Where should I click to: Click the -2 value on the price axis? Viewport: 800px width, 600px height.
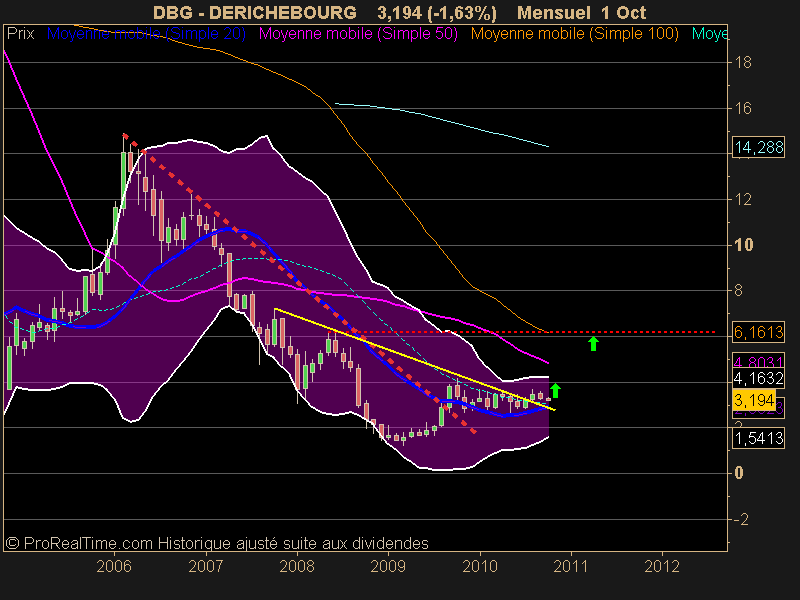click(741, 519)
